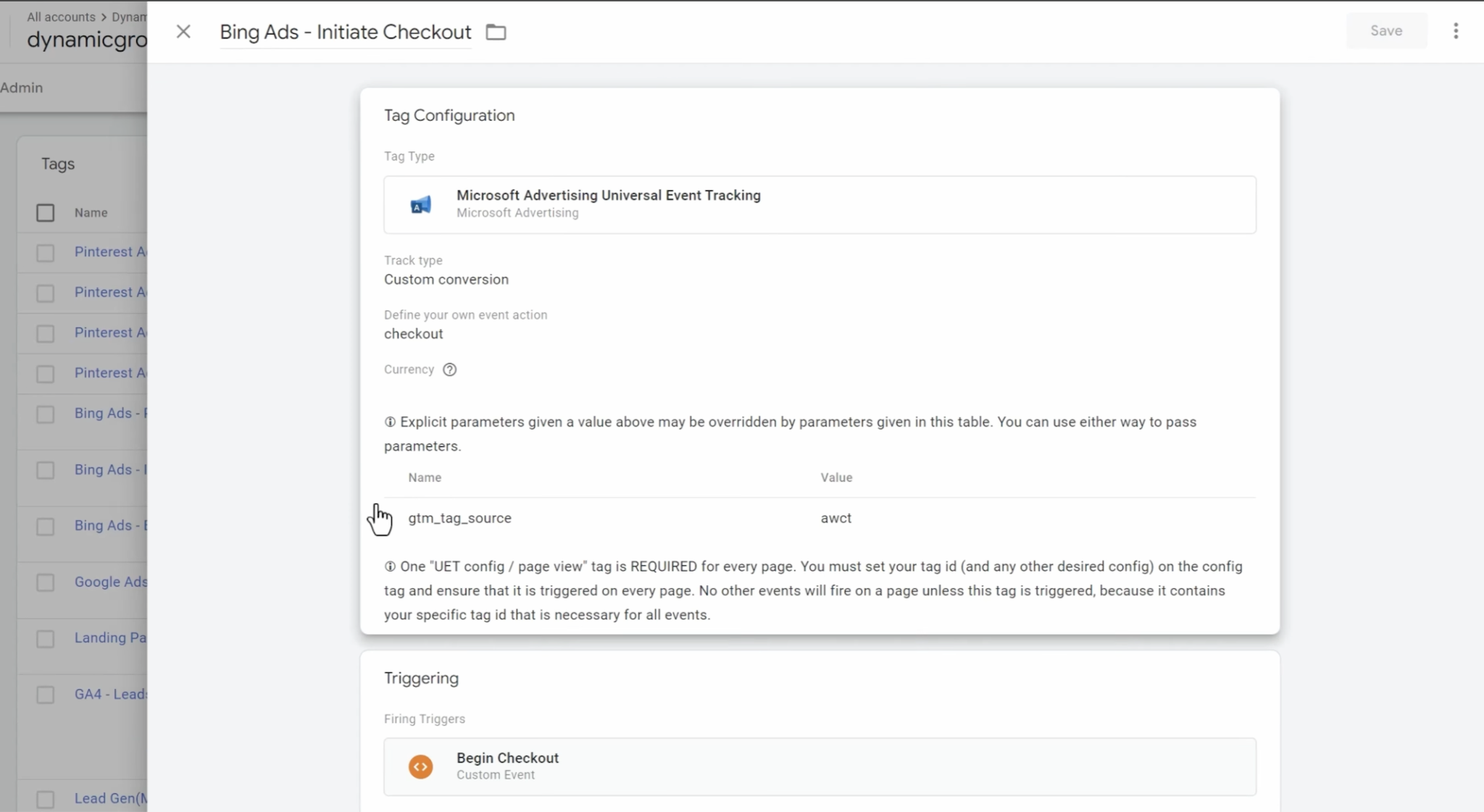Open the three-dot more options menu
This screenshot has width=1484, height=812.
[1456, 30]
